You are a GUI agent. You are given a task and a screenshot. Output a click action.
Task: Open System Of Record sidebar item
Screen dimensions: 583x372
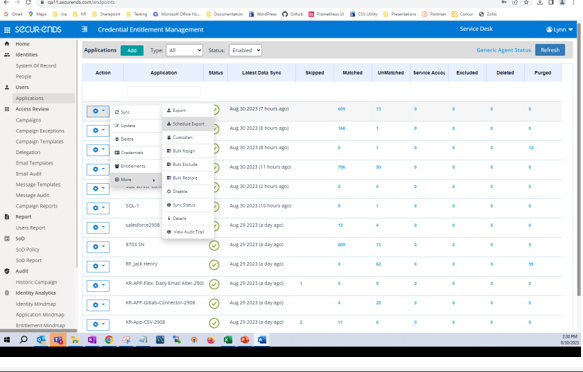click(x=36, y=66)
